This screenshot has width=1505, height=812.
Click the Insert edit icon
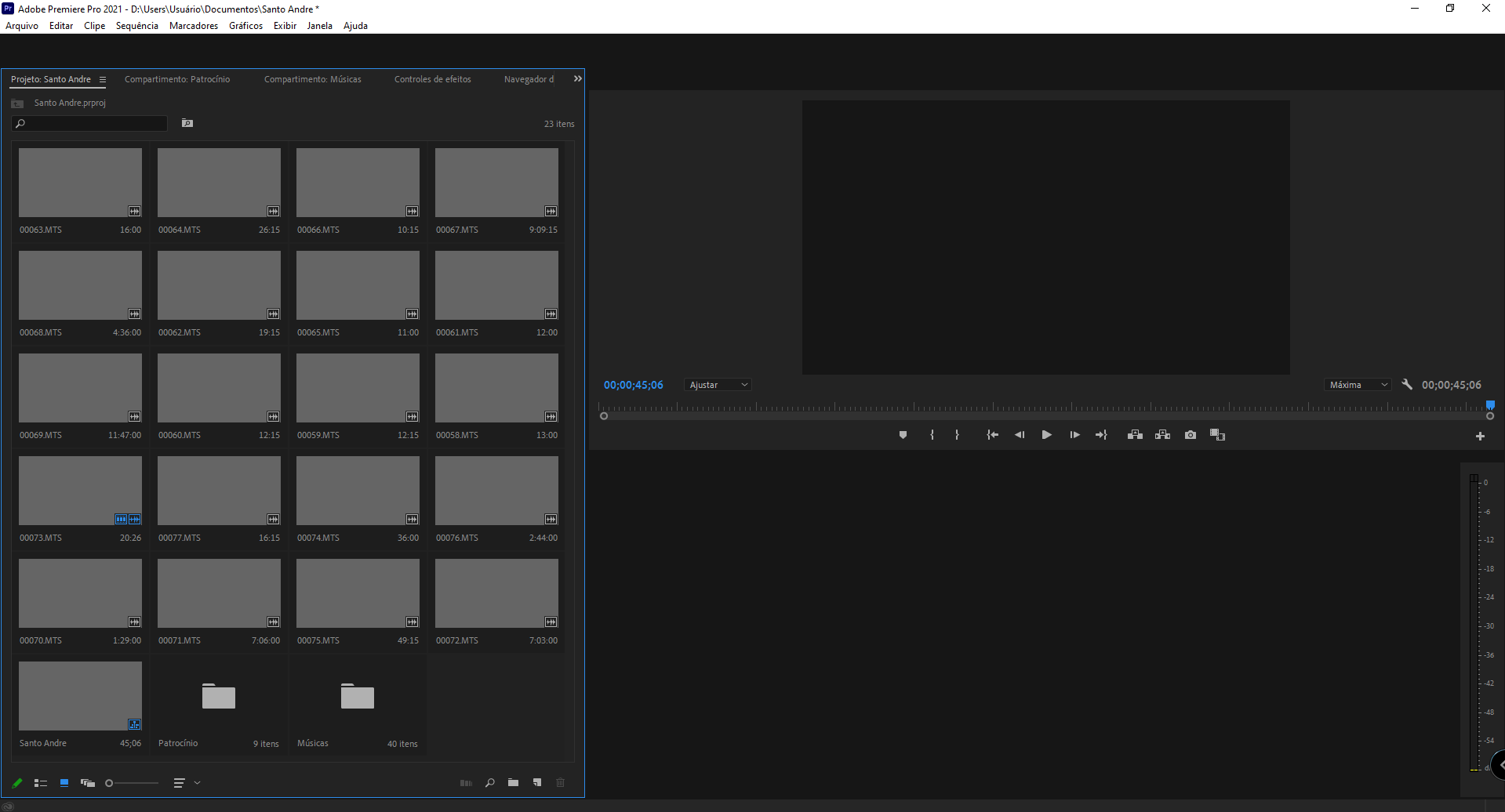pyautogui.click(x=1135, y=434)
